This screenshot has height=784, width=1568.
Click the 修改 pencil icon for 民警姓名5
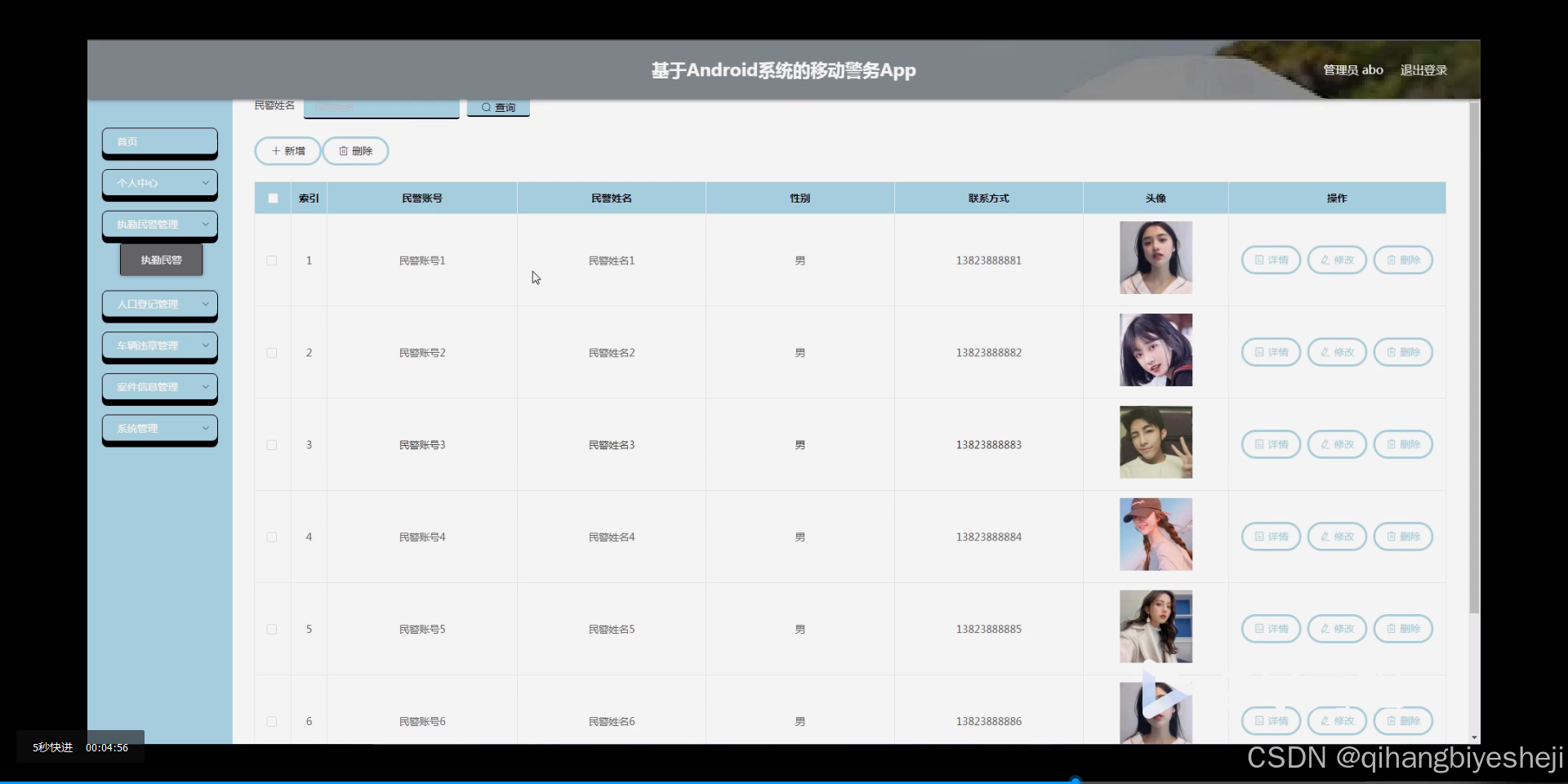[1324, 629]
